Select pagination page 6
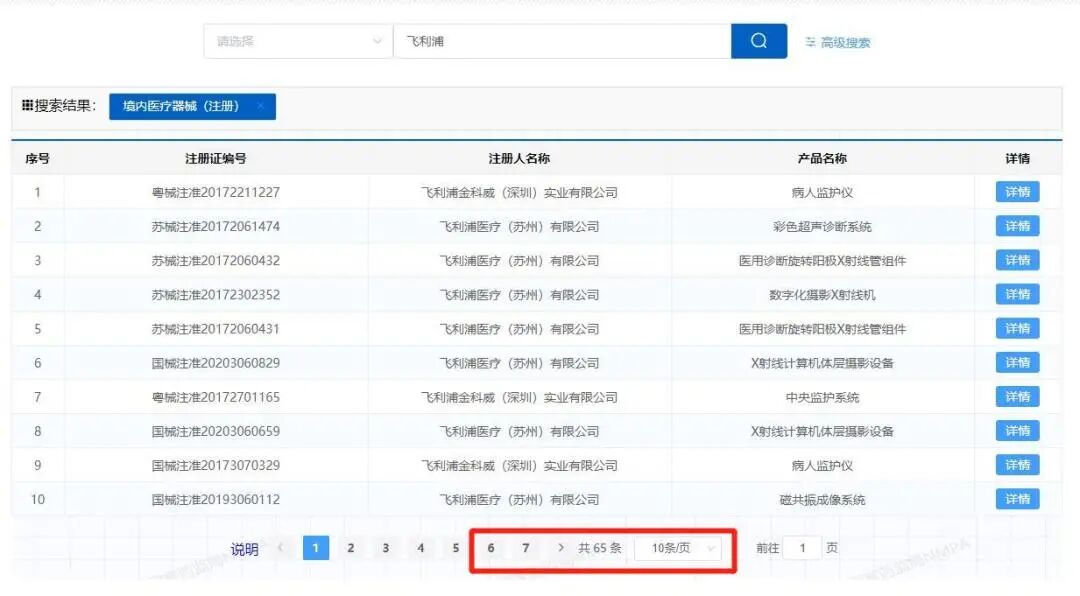The image size is (1080, 596). coord(491,548)
